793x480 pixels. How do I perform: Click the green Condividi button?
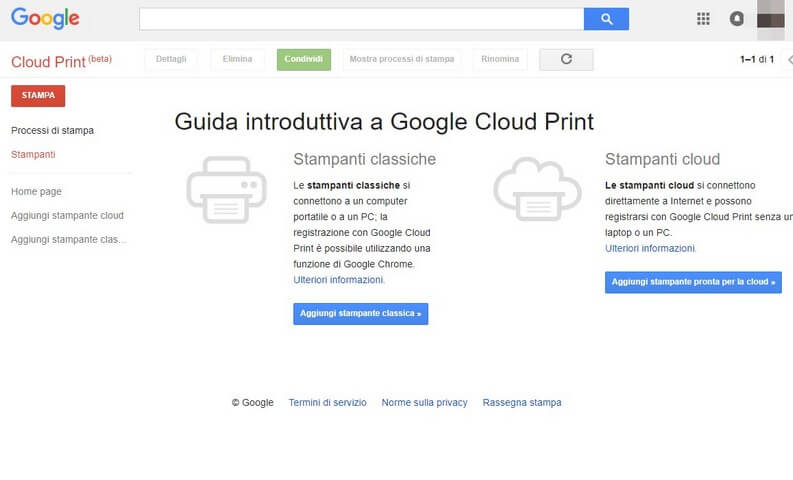(303, 59)
